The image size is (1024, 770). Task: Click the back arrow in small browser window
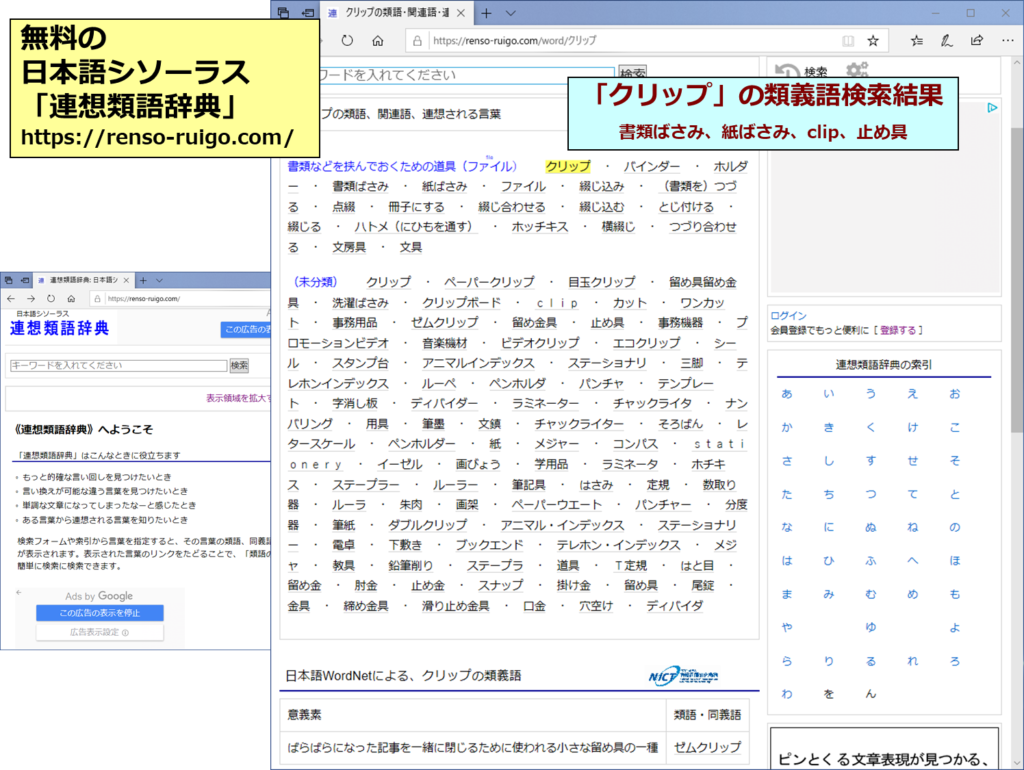pyautogui.click(x=11, y=298)
